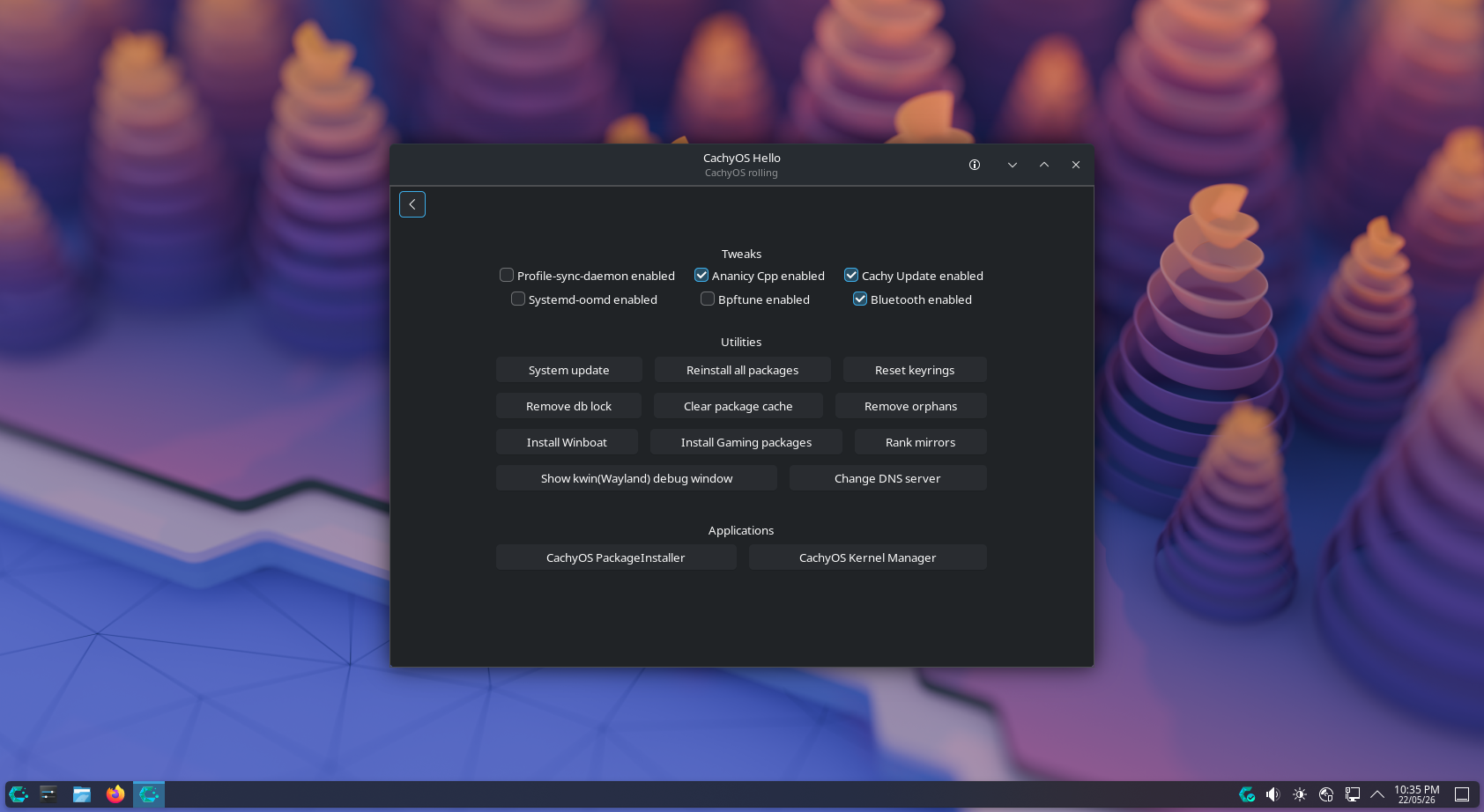Click Install Gaming packages
This screenshot has height=812, width=1484.
tap(746, 442)
